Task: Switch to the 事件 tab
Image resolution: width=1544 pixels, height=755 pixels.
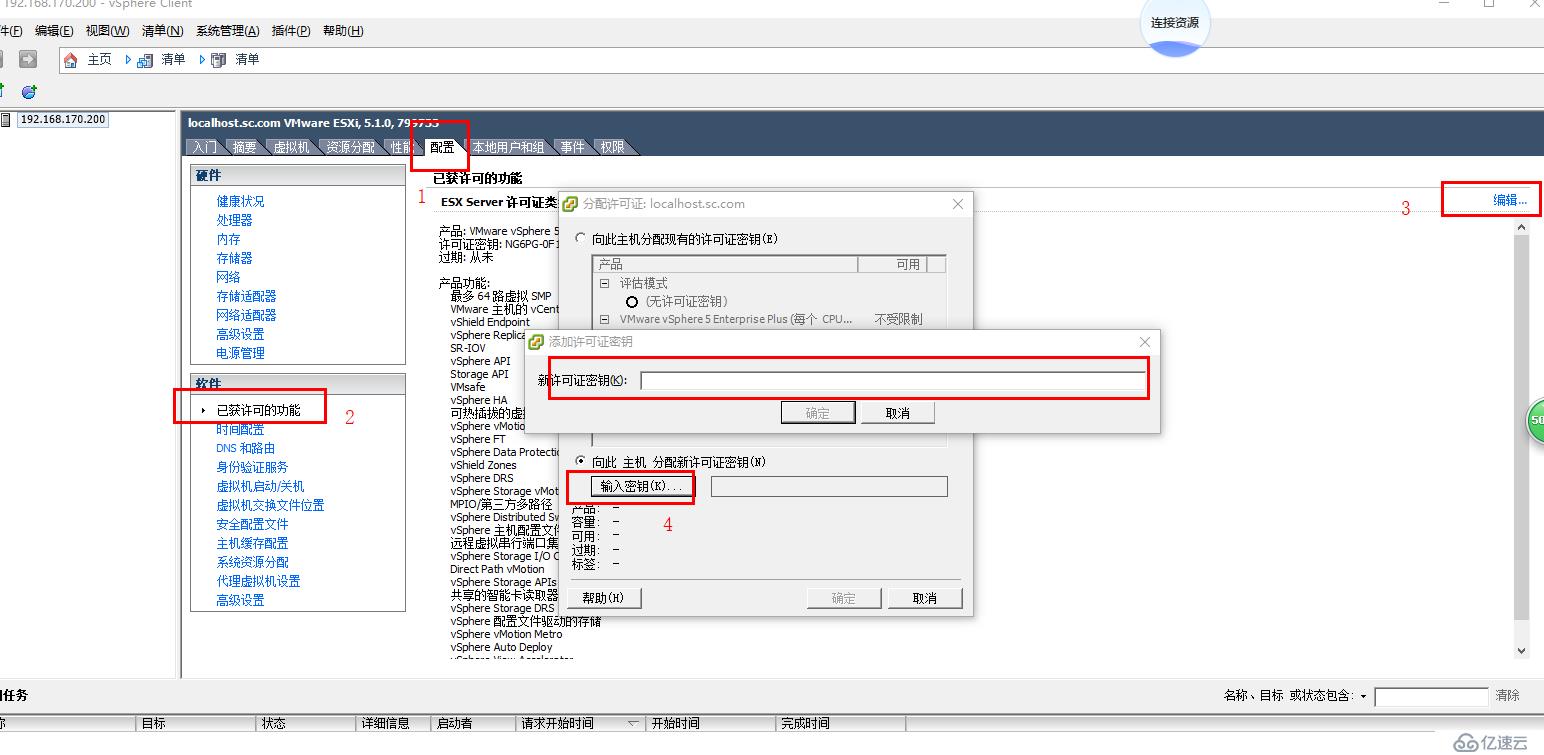Action: tap(572, 147)
